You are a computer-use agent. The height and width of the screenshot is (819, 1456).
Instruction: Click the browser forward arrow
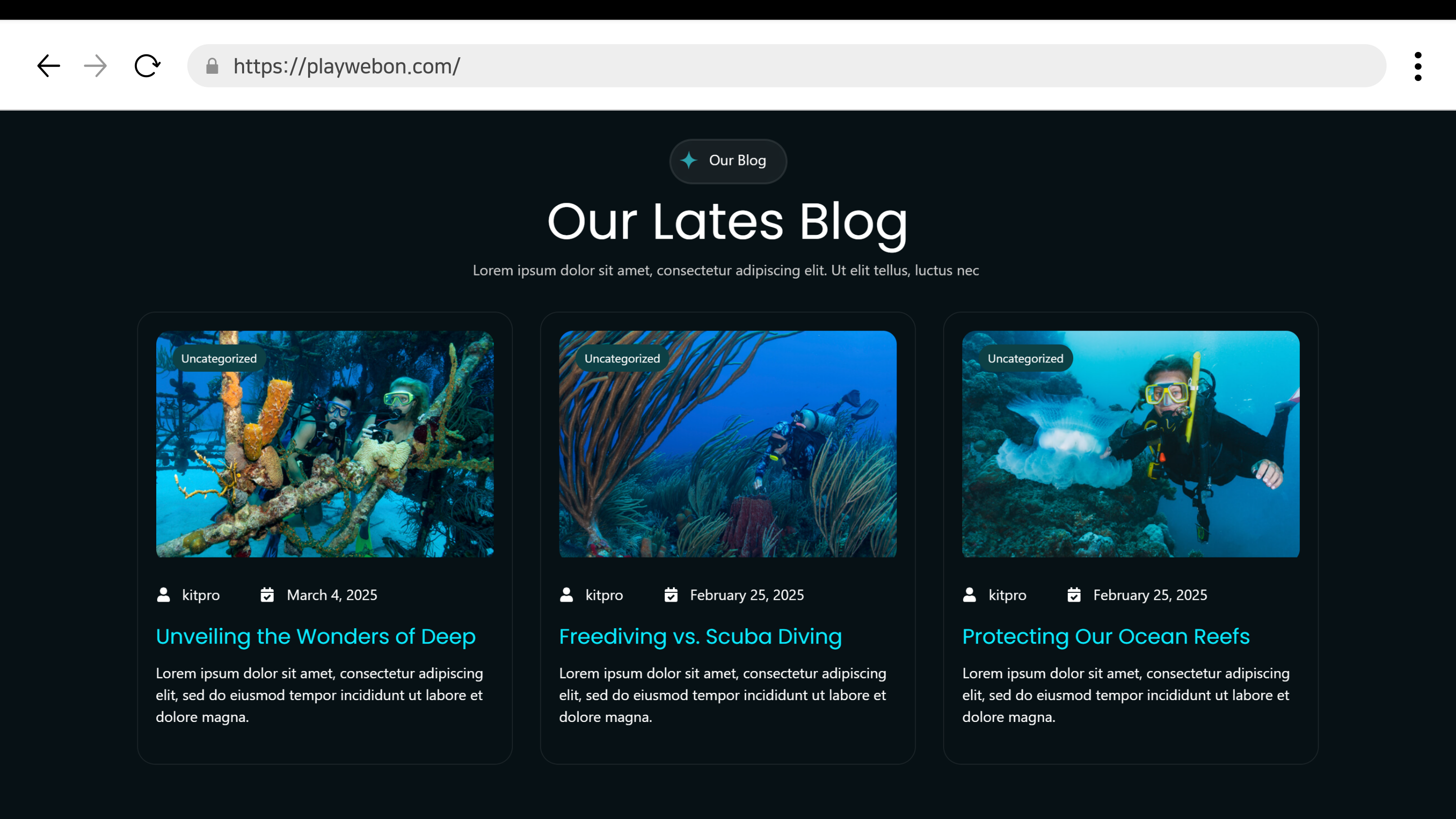(x=96, y=66)
